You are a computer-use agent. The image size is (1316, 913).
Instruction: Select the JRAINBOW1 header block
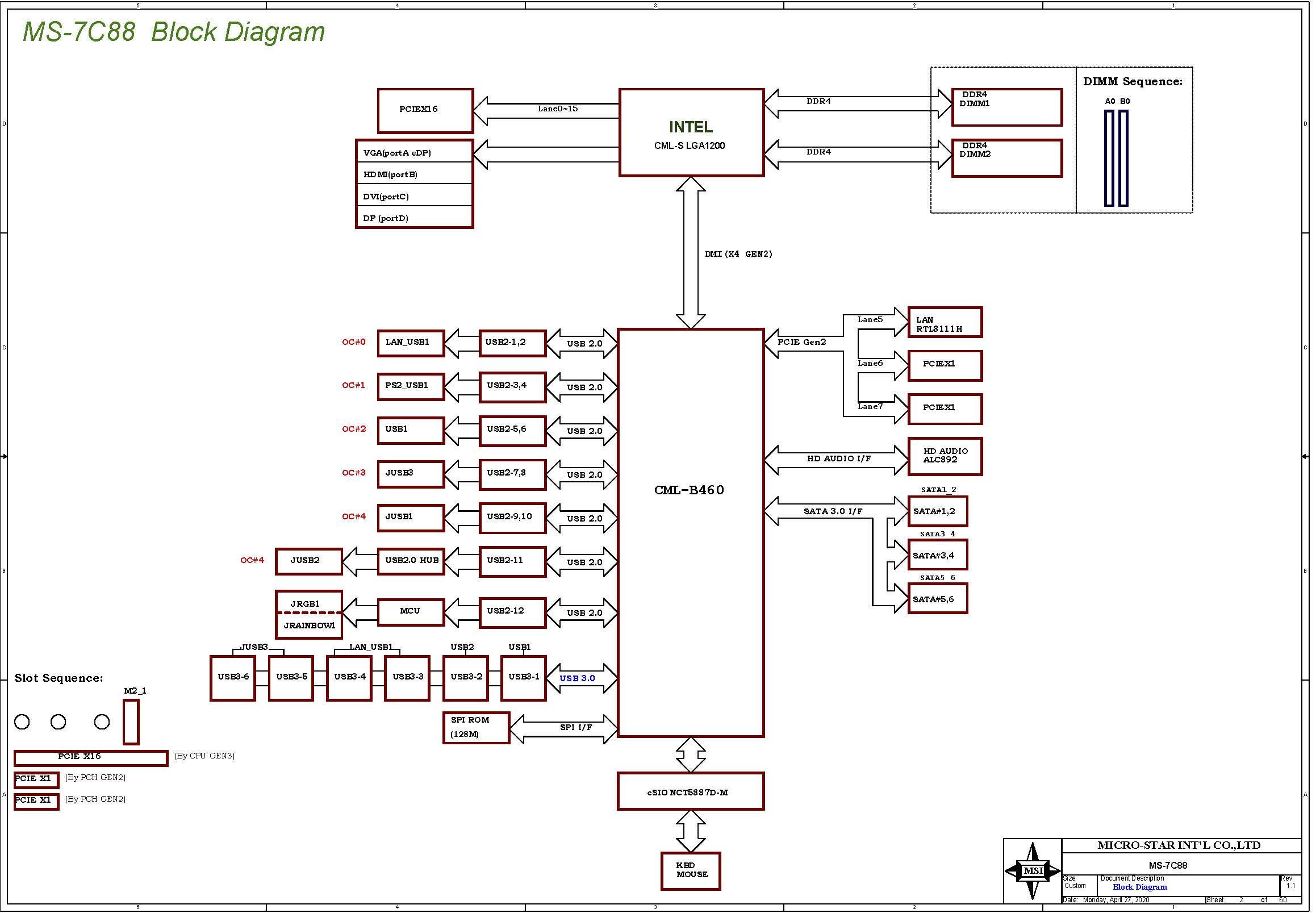point(309,626)
